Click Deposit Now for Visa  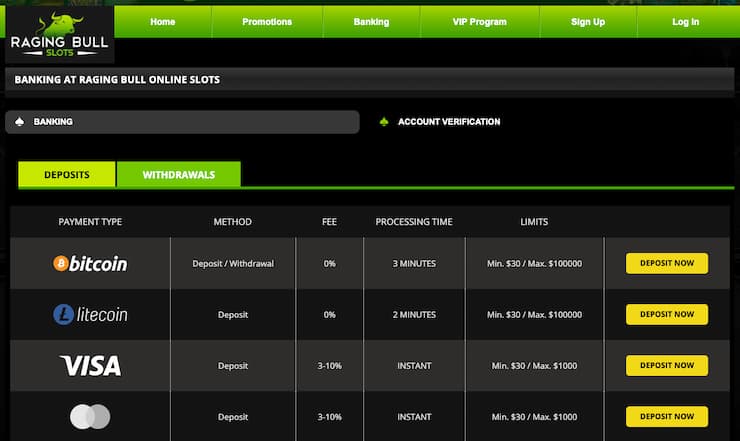coord(667,365)
